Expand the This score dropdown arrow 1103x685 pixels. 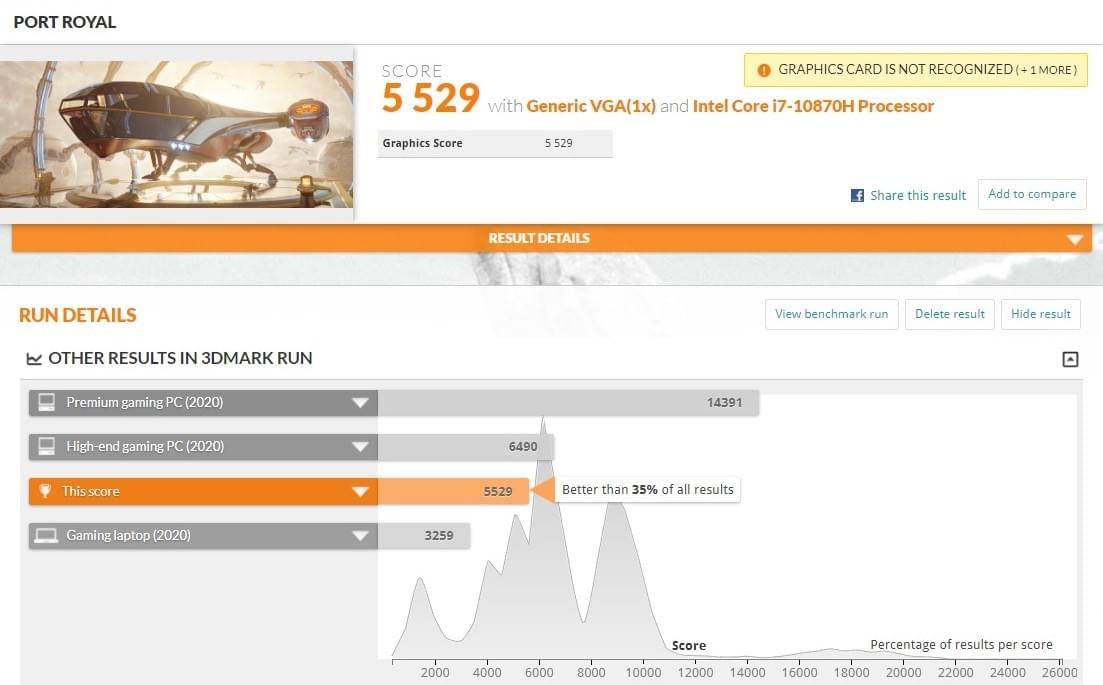pyautogui.click(x=360, y=492)
